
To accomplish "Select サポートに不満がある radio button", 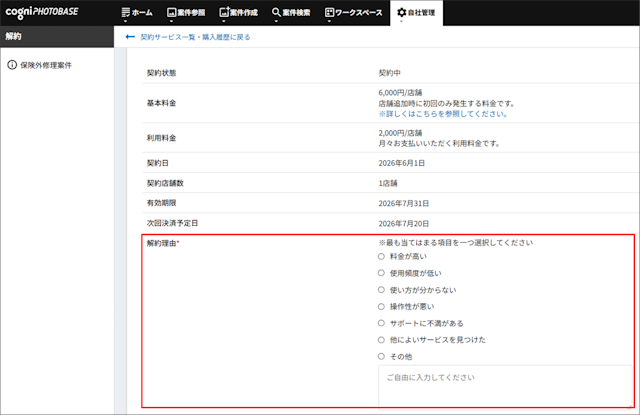I will (x=381, y=323).
